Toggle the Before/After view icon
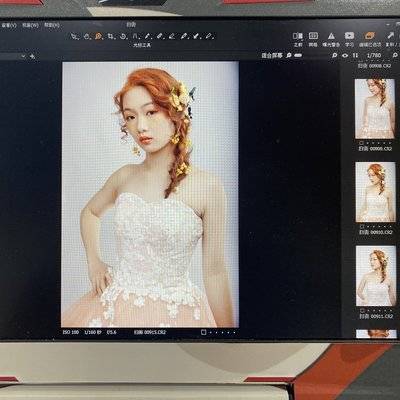The width and height of the screenshot is (400, 400). click(298, 36)
